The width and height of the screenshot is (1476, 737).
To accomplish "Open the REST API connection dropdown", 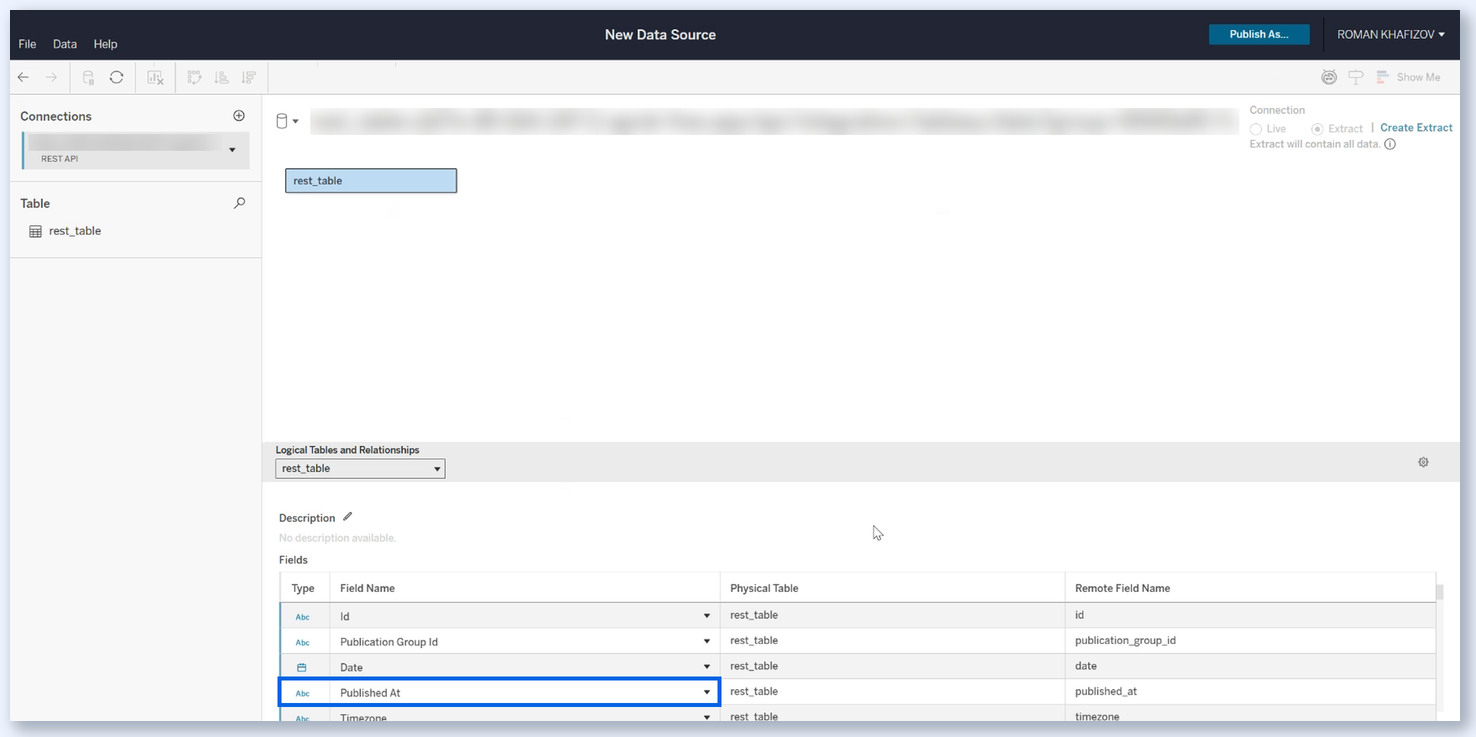I will click(233, 150).
